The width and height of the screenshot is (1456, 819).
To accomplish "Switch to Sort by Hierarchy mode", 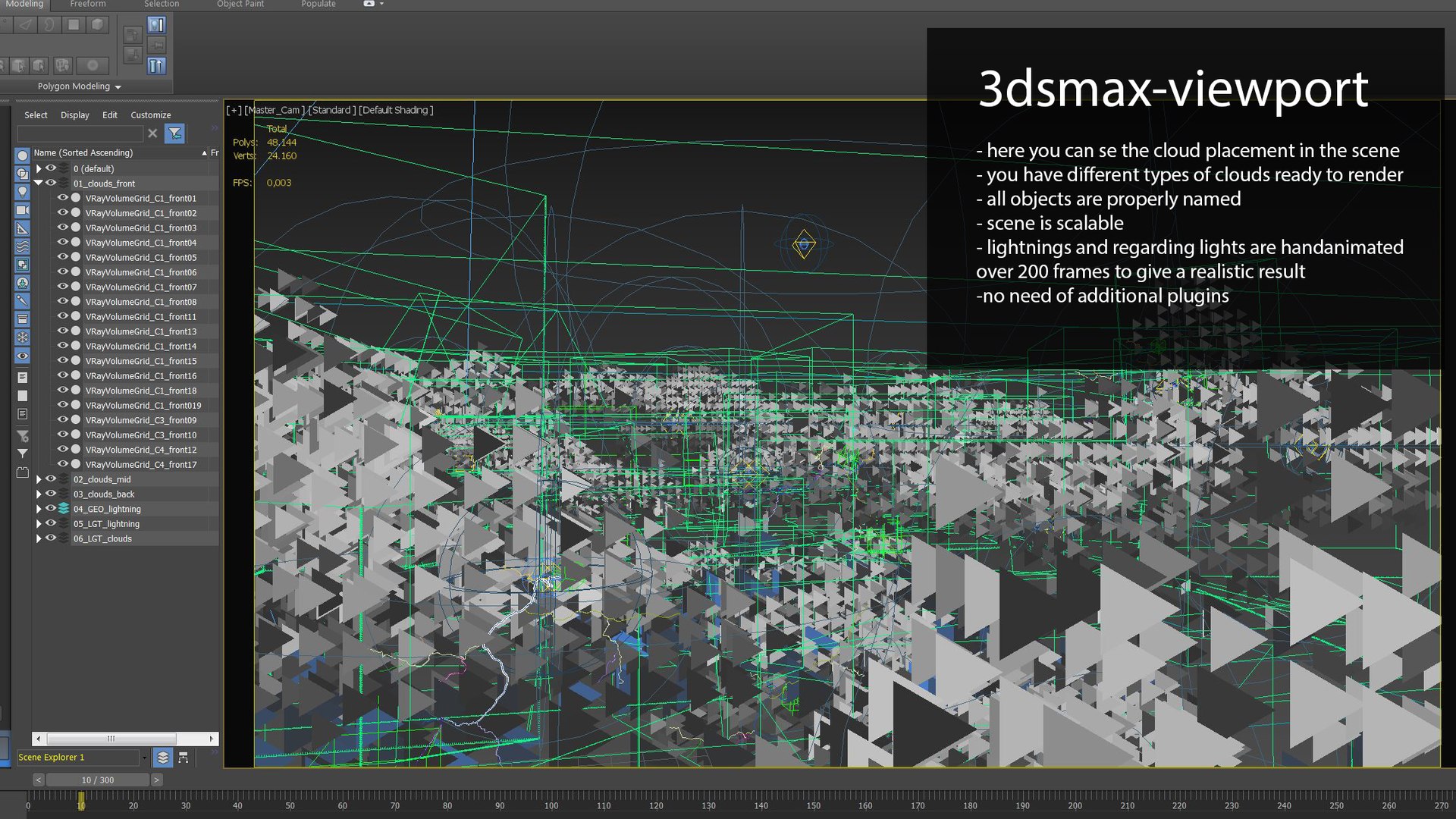I will click(183, 757).
